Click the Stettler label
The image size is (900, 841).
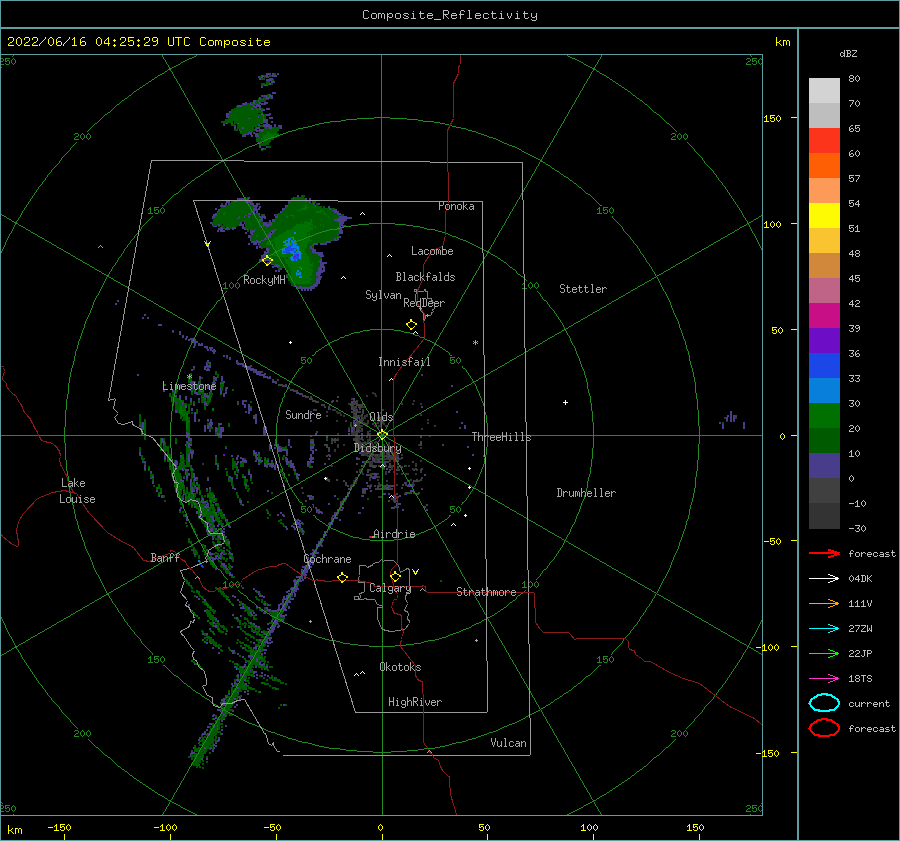pos(583,289)
